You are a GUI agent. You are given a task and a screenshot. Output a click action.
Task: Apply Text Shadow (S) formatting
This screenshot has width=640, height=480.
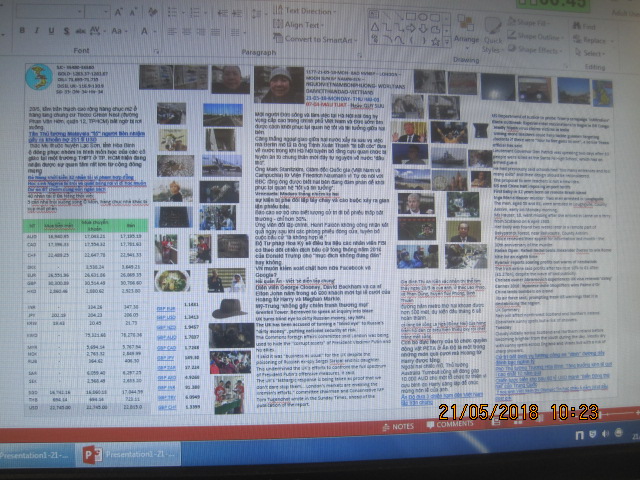[66, 31]
